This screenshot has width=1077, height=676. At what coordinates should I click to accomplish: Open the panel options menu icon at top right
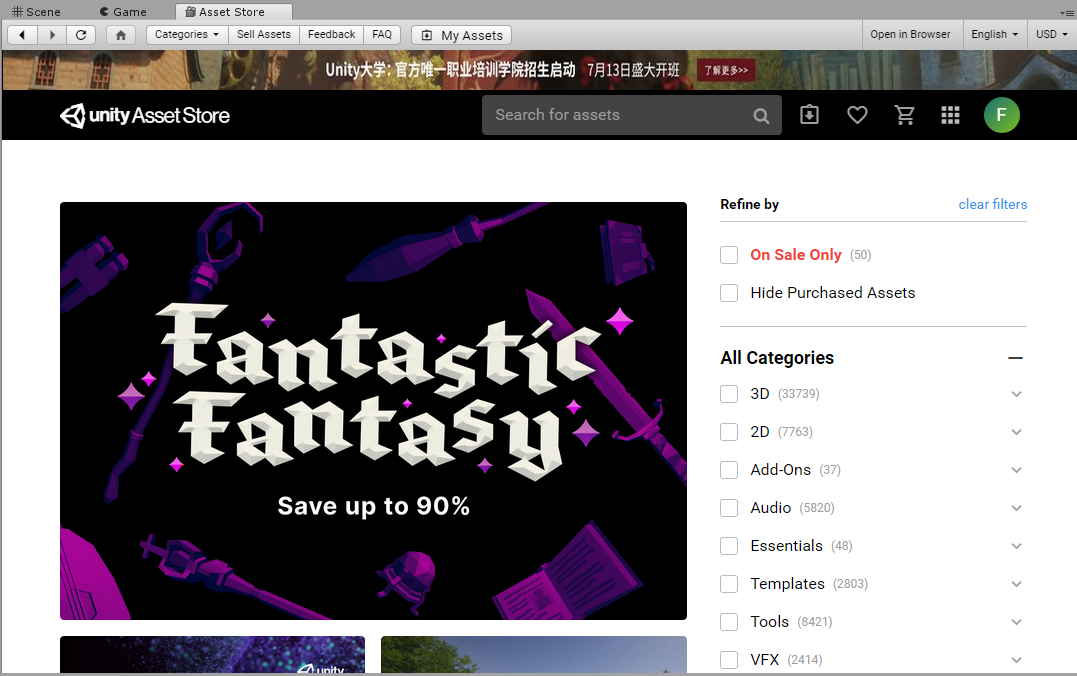click(1067, 12)
